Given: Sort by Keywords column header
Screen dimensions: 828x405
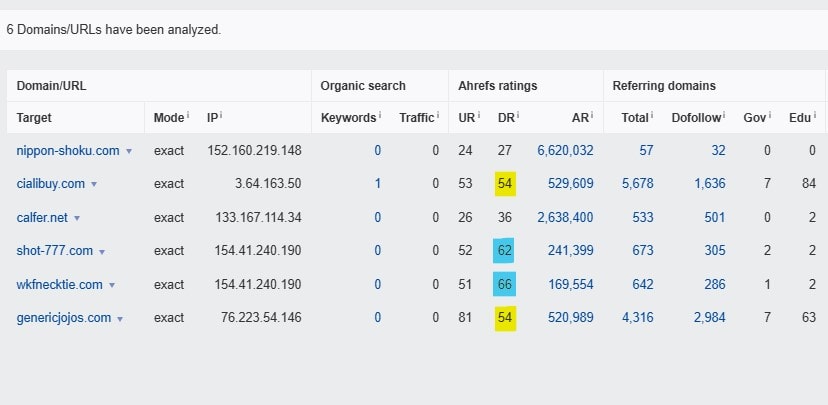Looking at the screenshot, I should coord(348,118).
